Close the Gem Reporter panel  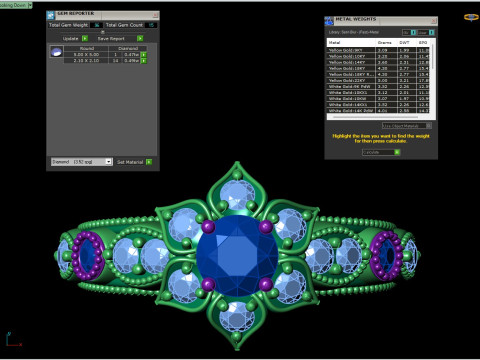tap(155, 15)
